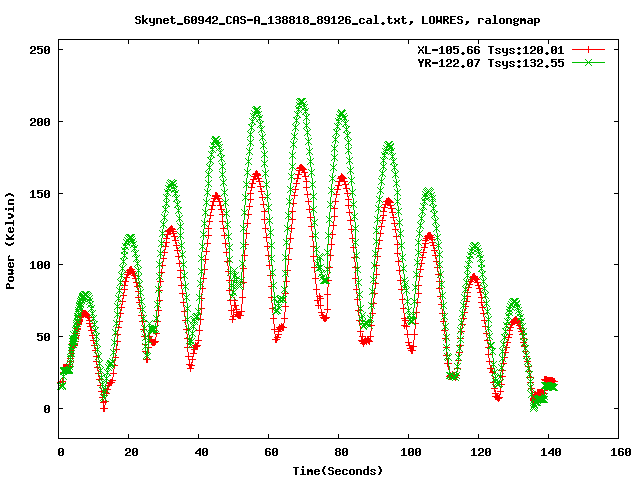Click legend entry 'YR-122.07 Tsys:132.55'
This screenshot has height=480, width=640.
(490, 63)
